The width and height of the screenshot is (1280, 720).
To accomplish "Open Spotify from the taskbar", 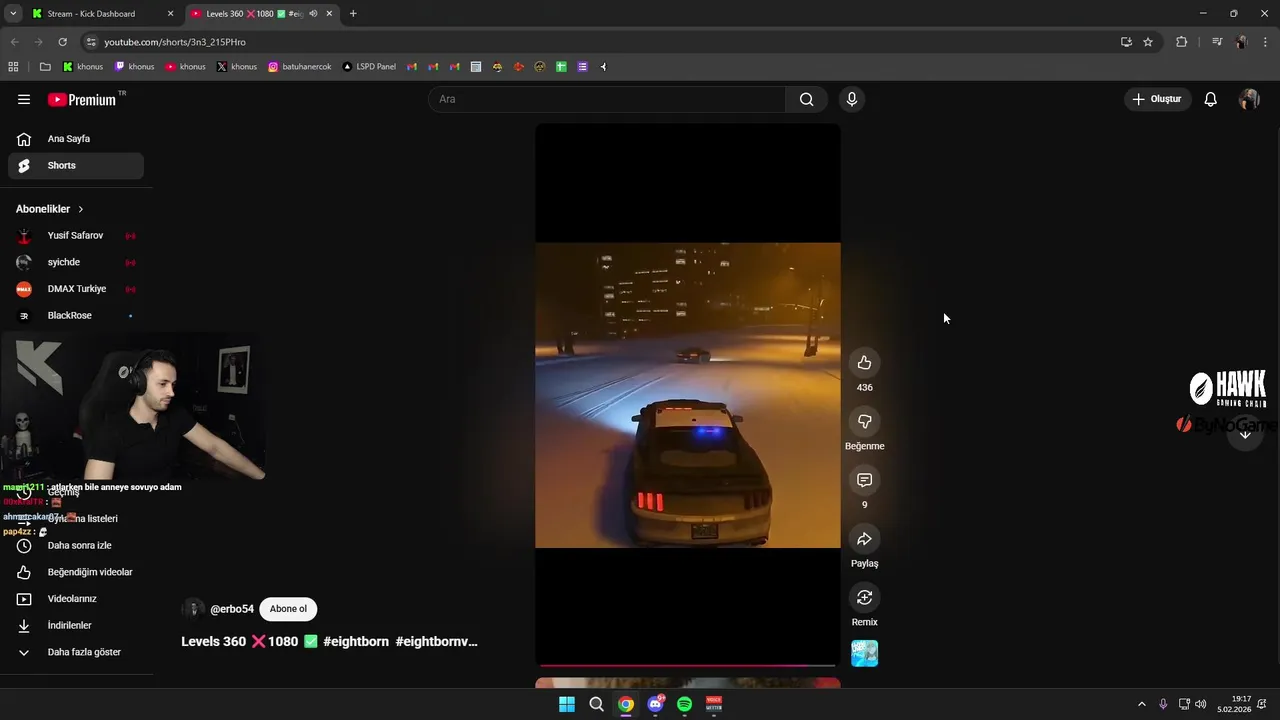I will [684, 704].
